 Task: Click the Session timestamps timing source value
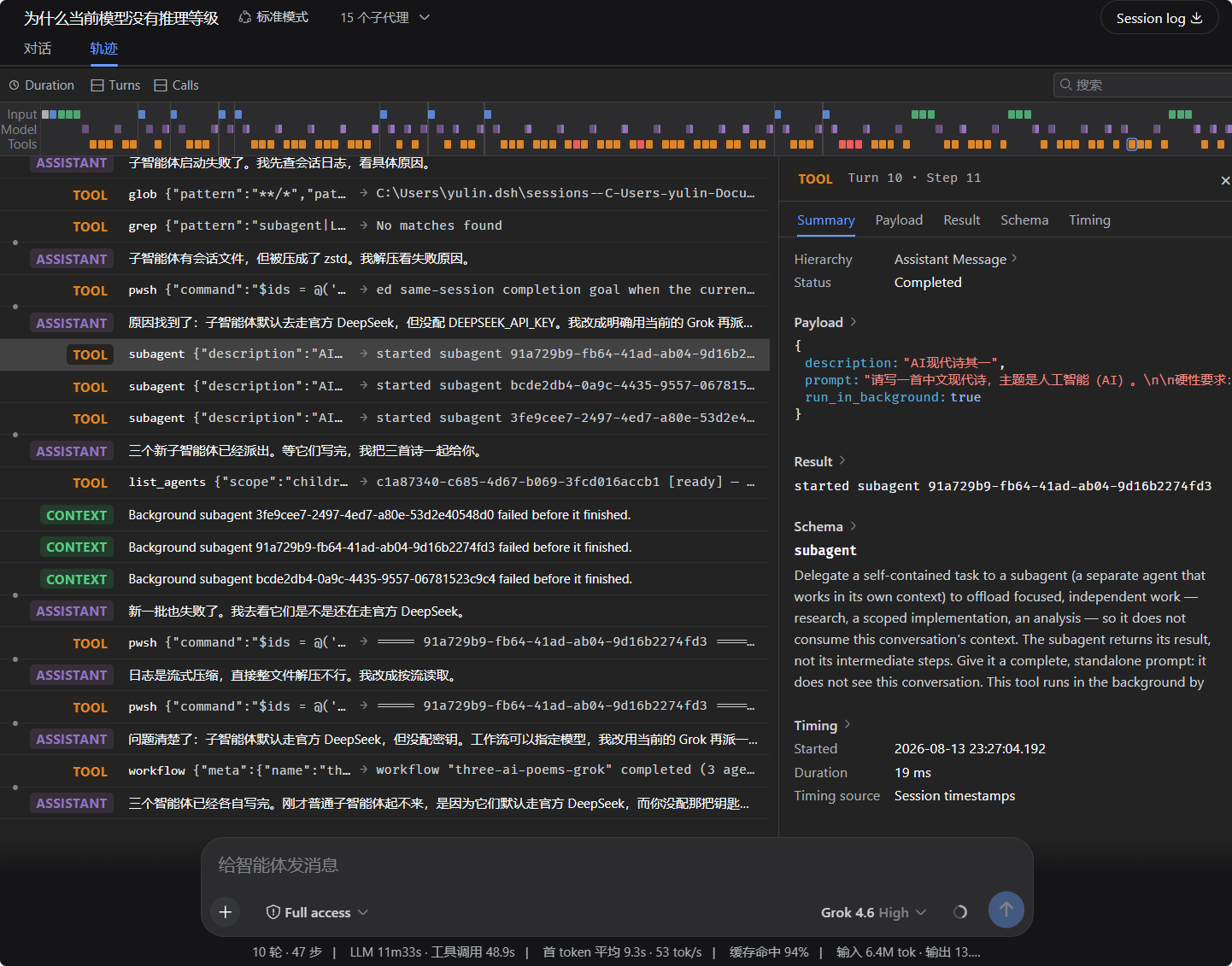click(954, 795)
